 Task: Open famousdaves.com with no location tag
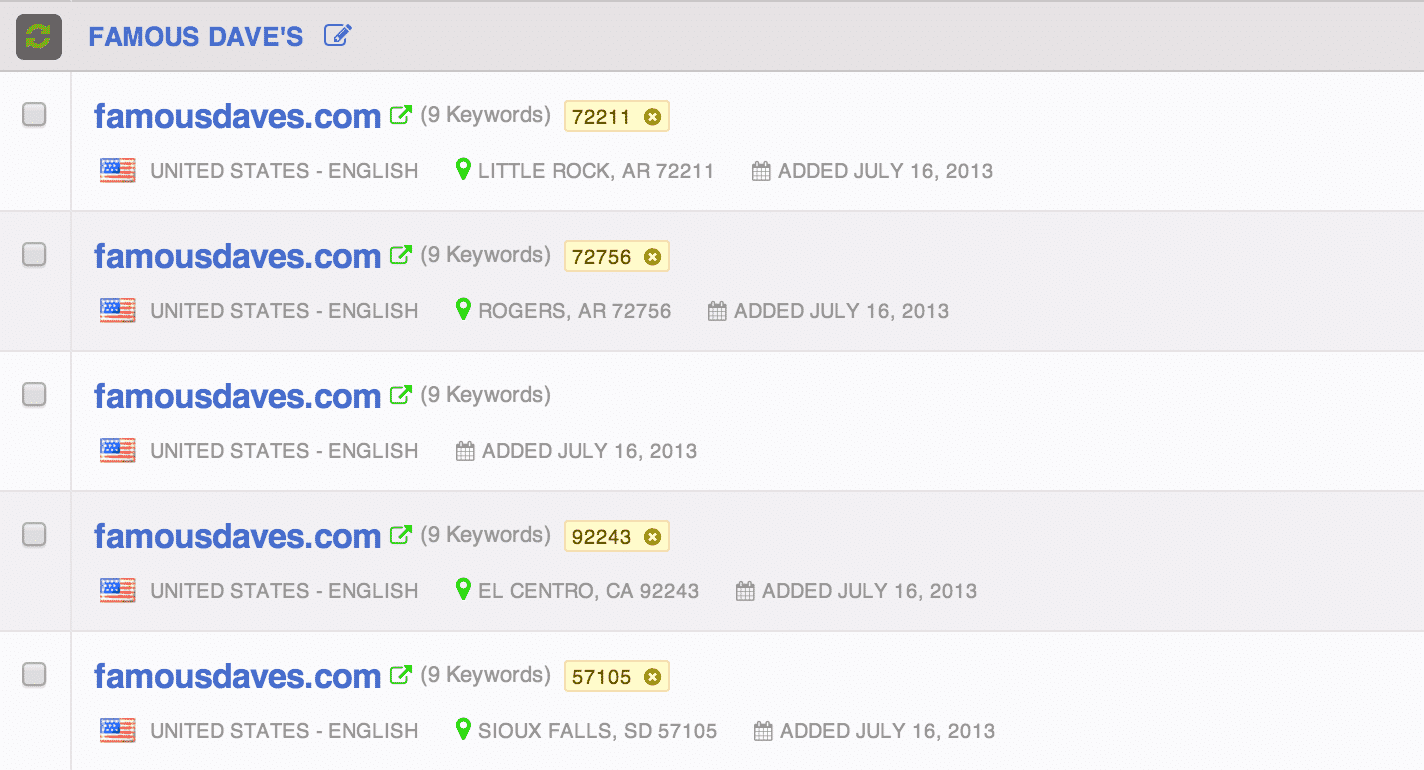[237, 397]
